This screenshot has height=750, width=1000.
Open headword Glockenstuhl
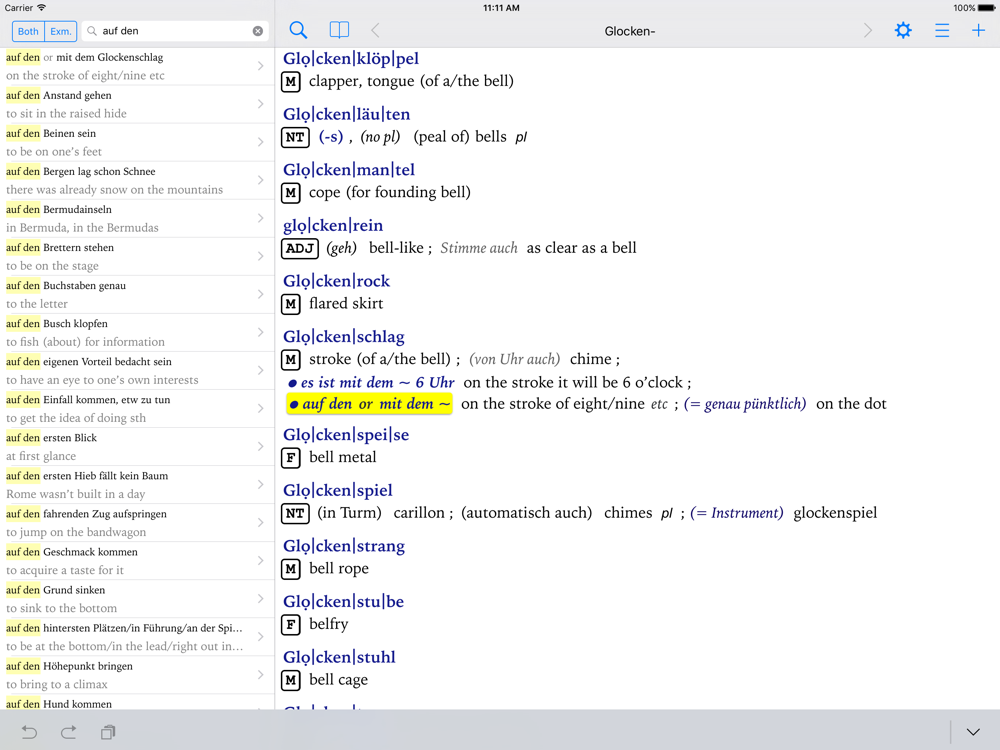(x=339, y=657)
